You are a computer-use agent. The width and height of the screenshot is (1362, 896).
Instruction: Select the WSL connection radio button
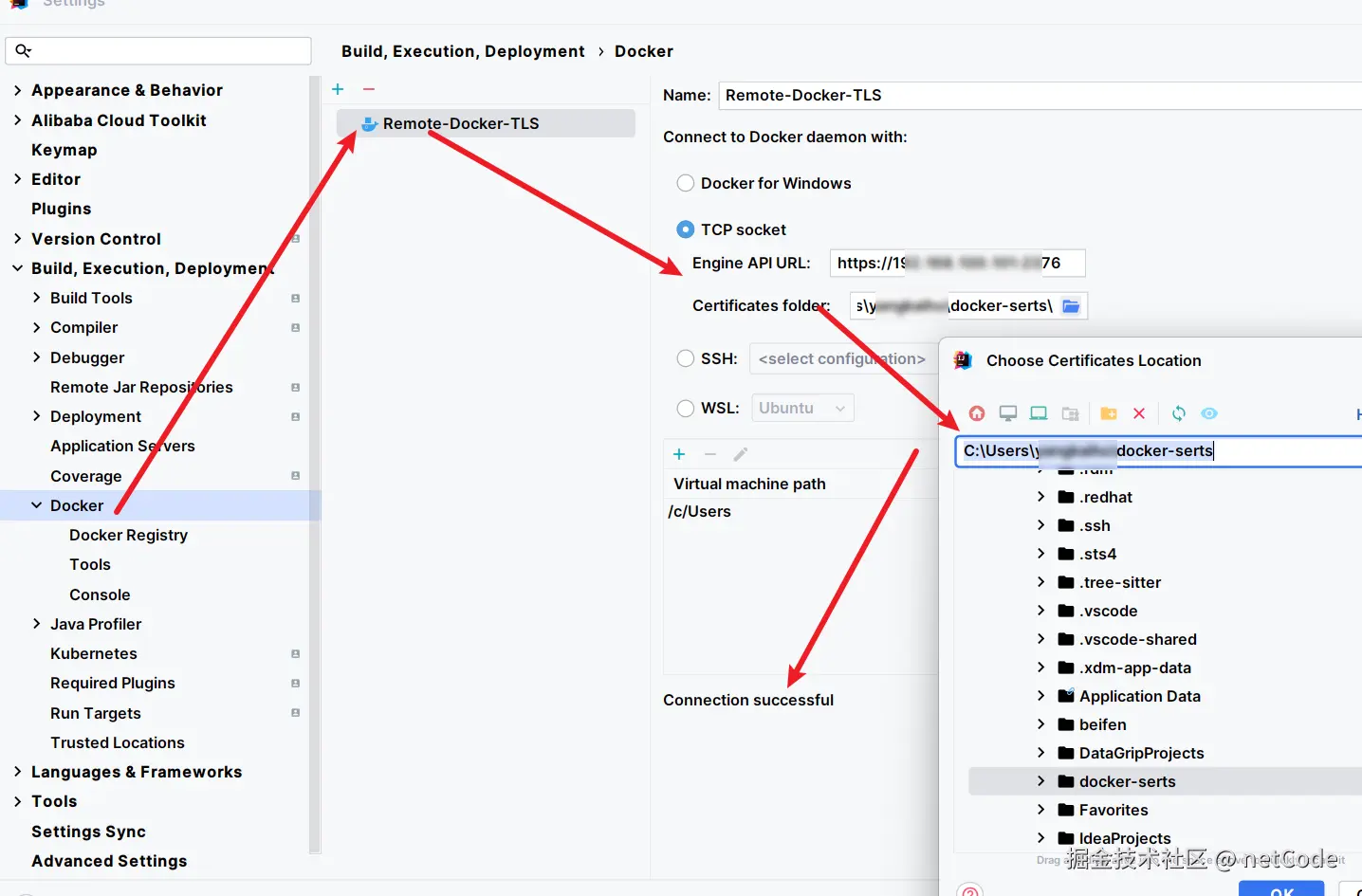tap(686, 408)
